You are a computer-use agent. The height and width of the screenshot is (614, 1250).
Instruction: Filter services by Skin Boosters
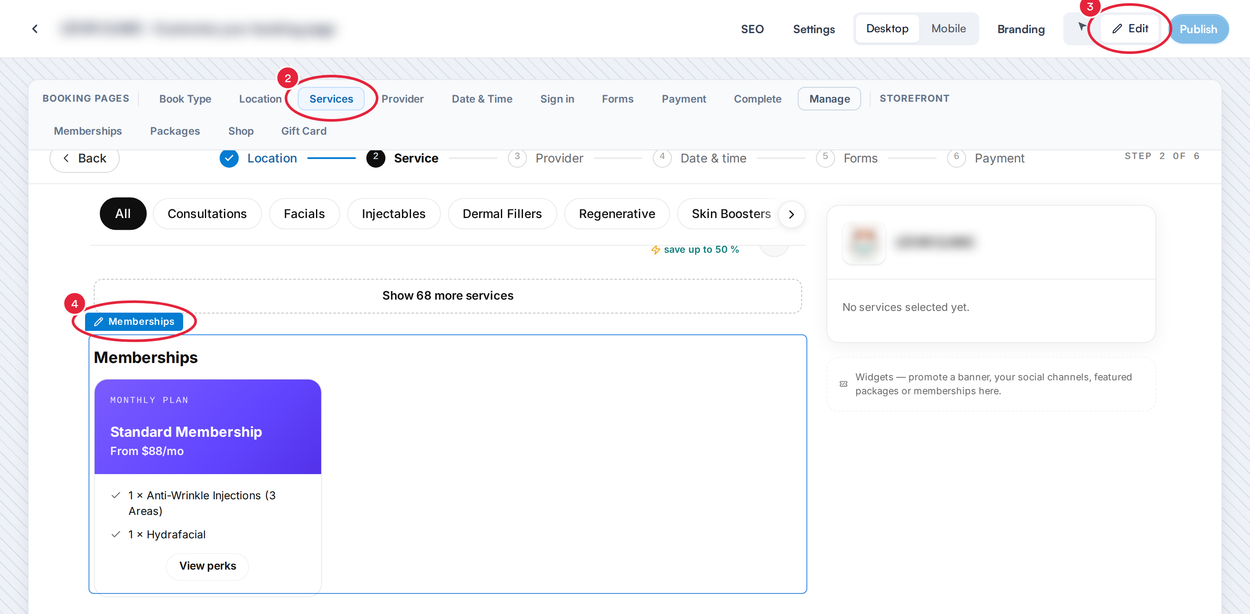pos(731,214)
